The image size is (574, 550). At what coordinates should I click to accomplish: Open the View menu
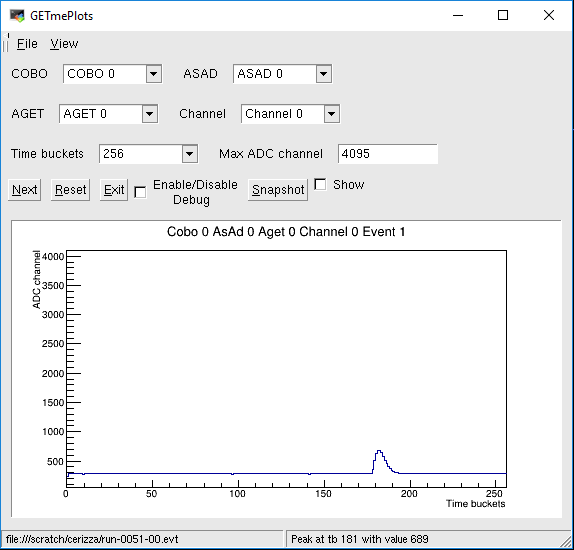(64, 44)
